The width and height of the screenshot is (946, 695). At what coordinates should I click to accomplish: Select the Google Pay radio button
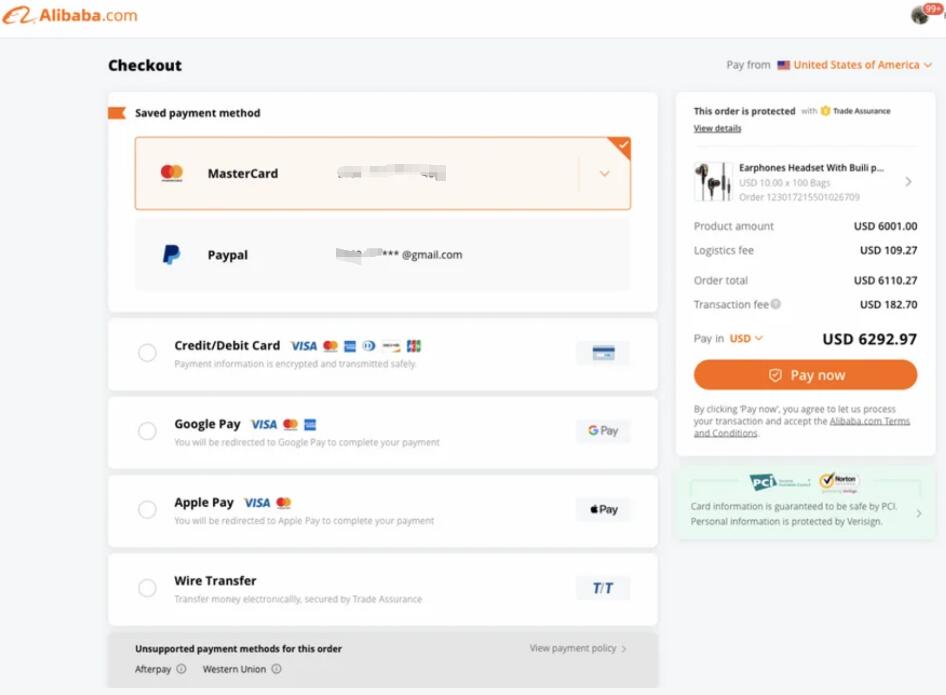tap(147, 430)
